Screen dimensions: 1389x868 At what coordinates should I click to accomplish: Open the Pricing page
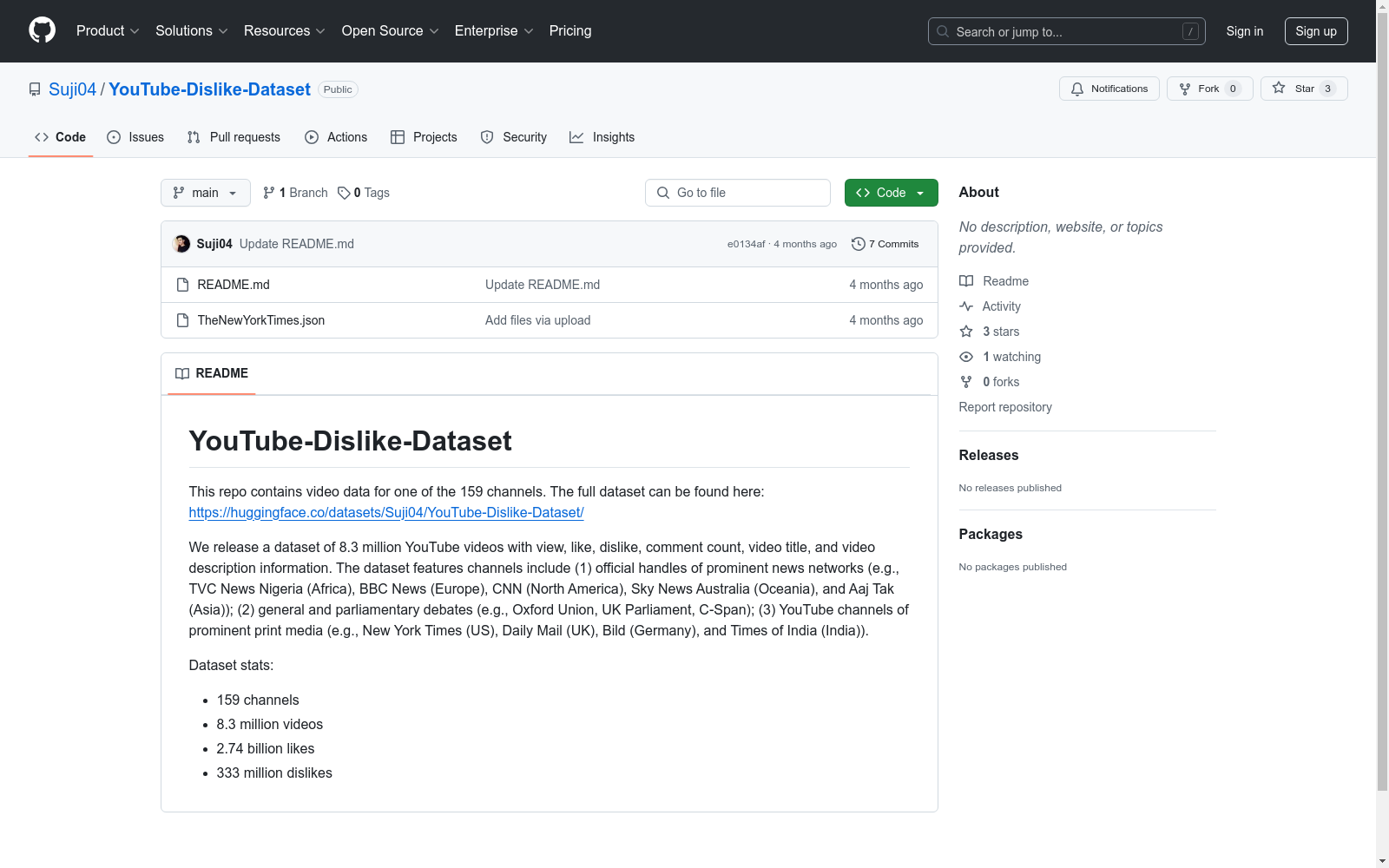point(570,31)
